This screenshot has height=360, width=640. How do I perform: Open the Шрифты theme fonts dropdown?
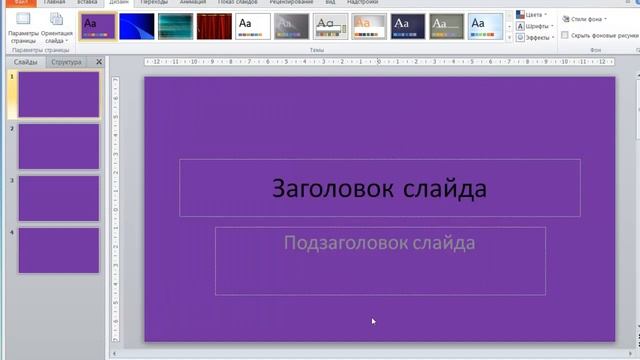tap(535, 26)
